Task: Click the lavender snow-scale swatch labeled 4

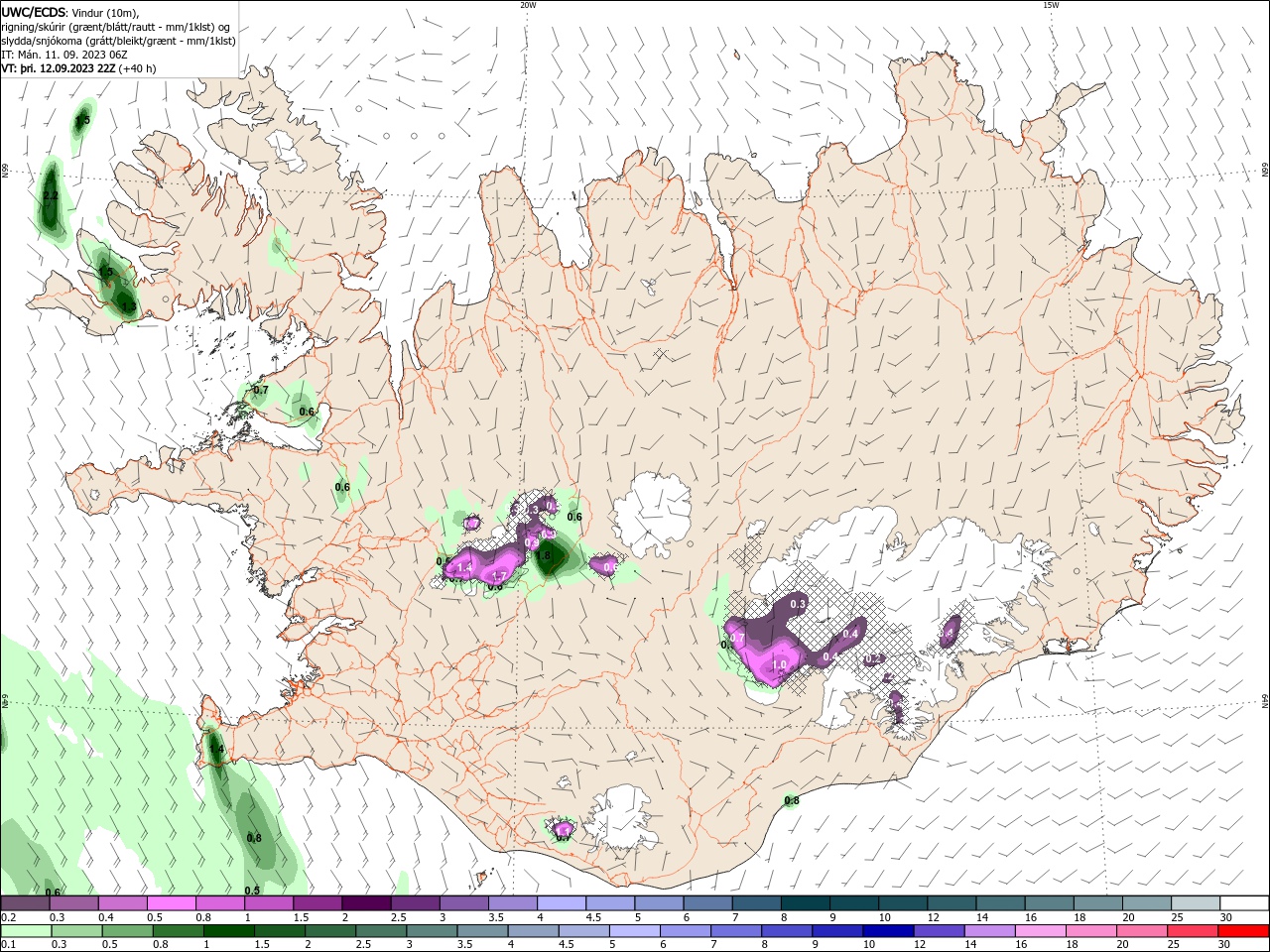Action: (562, 903)
